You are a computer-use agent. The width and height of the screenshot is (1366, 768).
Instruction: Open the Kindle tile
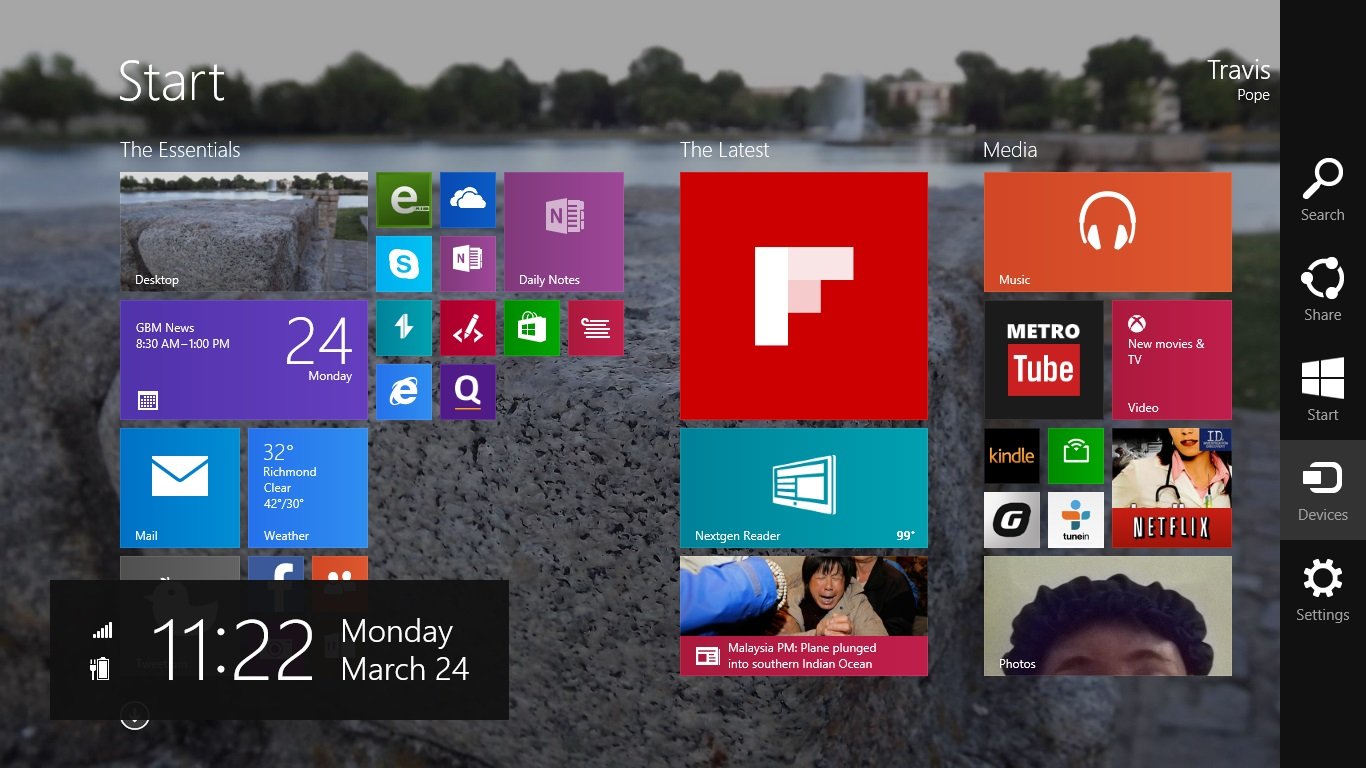[1012, 456]
